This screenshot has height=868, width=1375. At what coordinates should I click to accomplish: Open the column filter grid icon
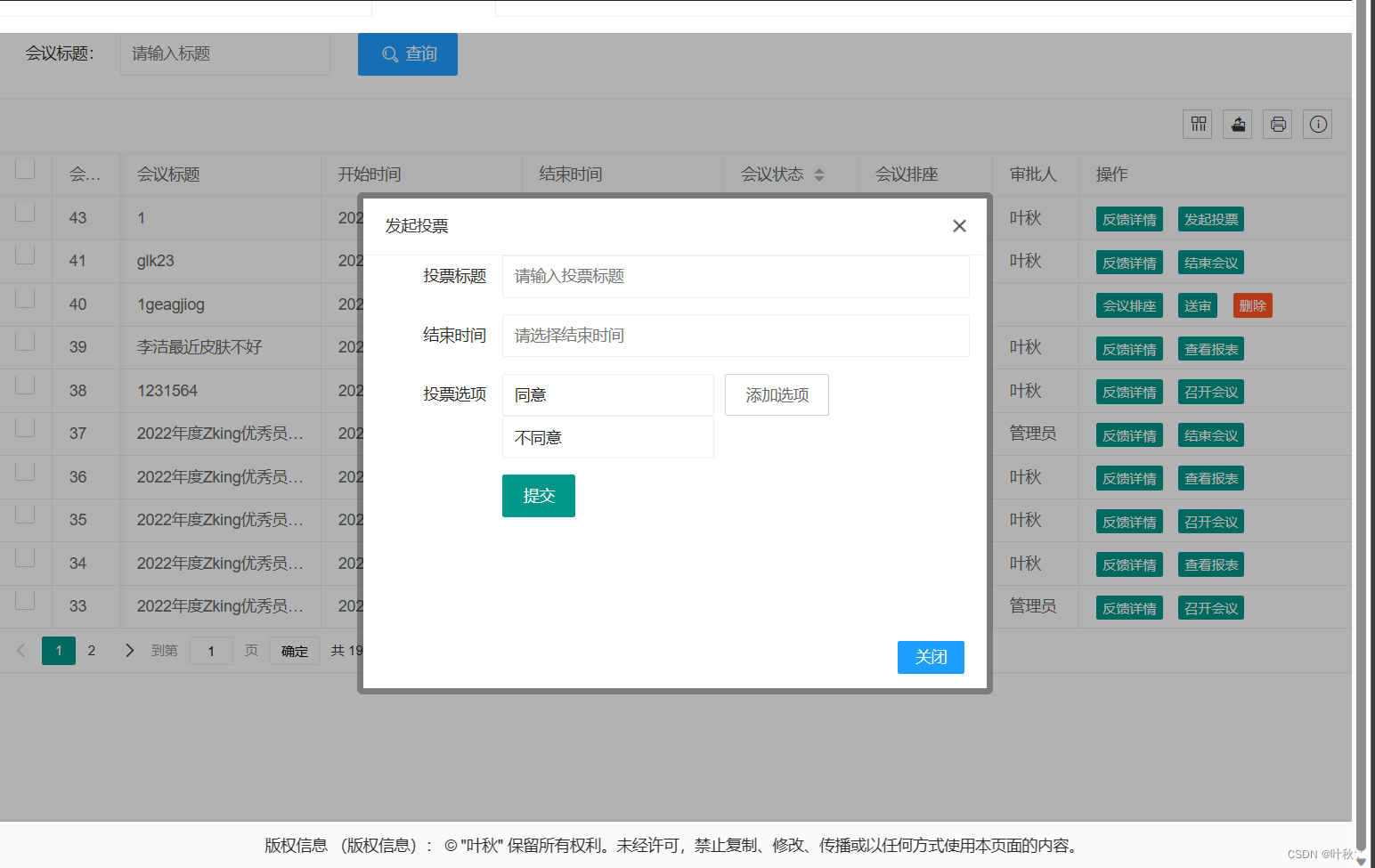click(1198, 124)
